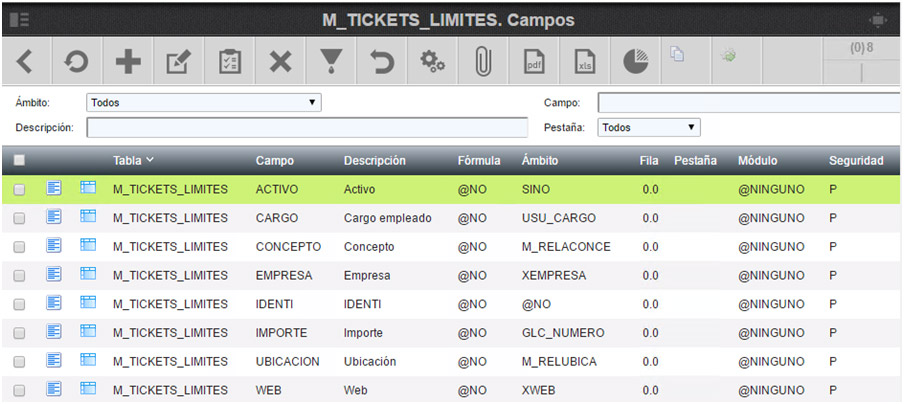
Task: Open the filter funnel icon
Action: (x=331, y=61)
